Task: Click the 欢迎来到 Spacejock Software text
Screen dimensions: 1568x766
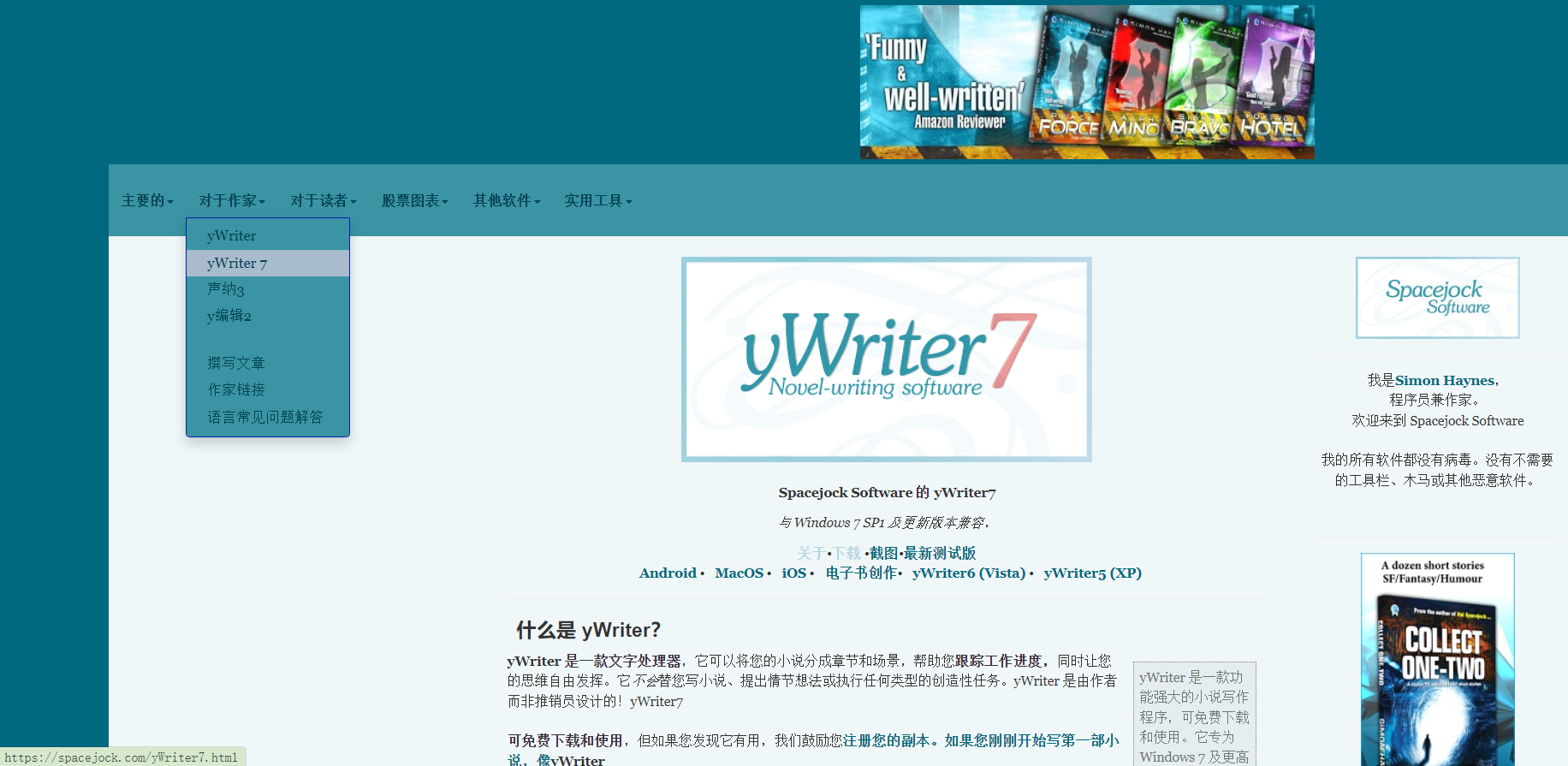Action: click(1438, 421)
